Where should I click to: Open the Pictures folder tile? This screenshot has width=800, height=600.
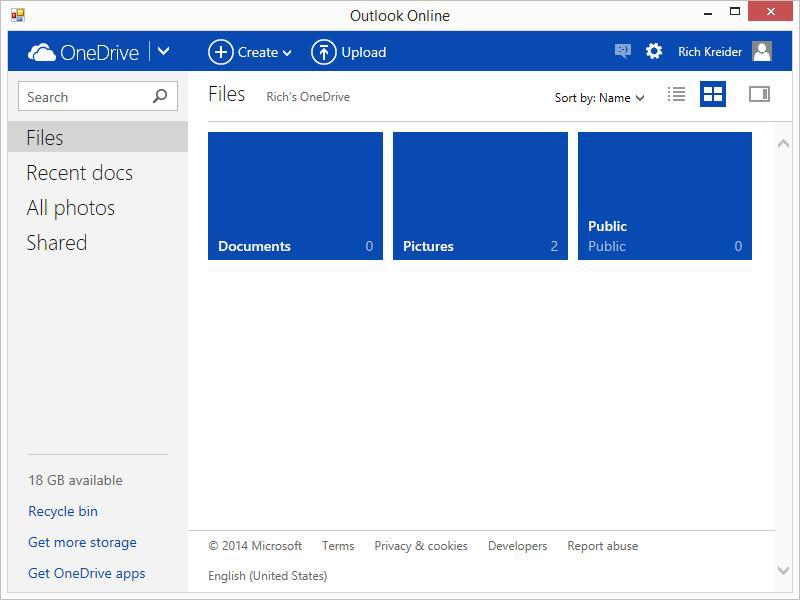click(x=480, y=196)
